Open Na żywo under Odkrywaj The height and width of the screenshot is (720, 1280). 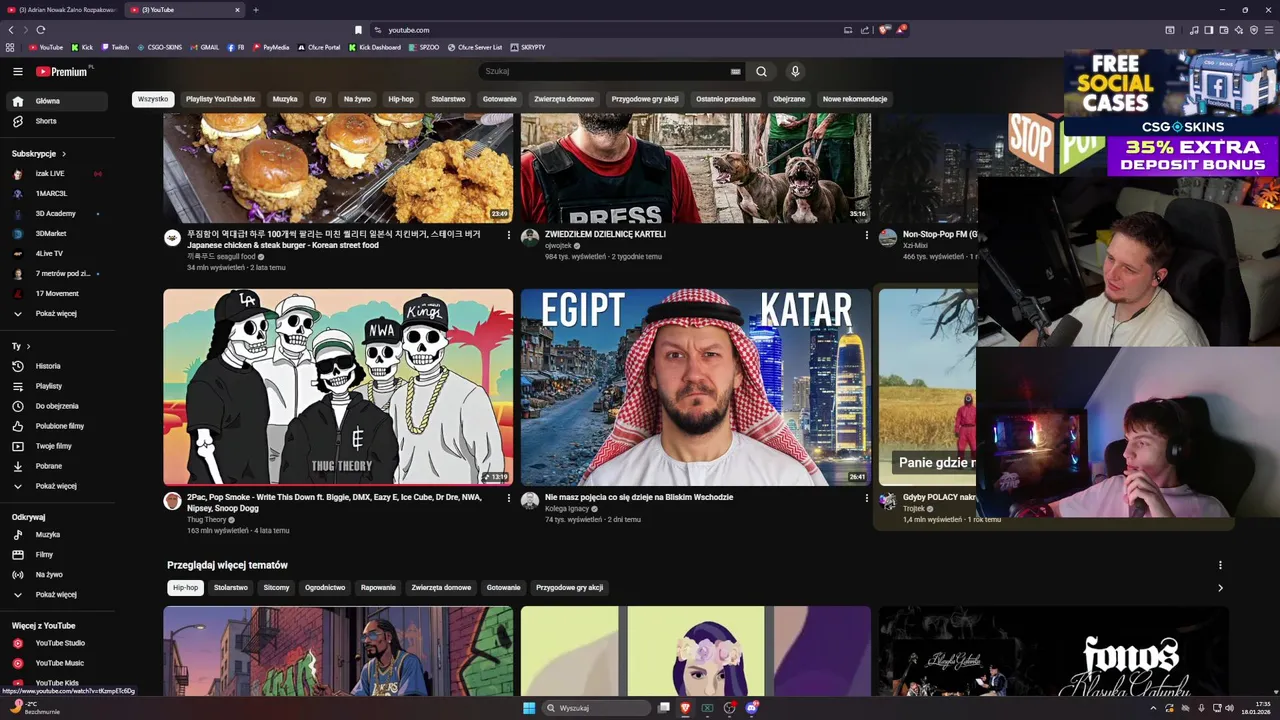(x=56, y=575)
